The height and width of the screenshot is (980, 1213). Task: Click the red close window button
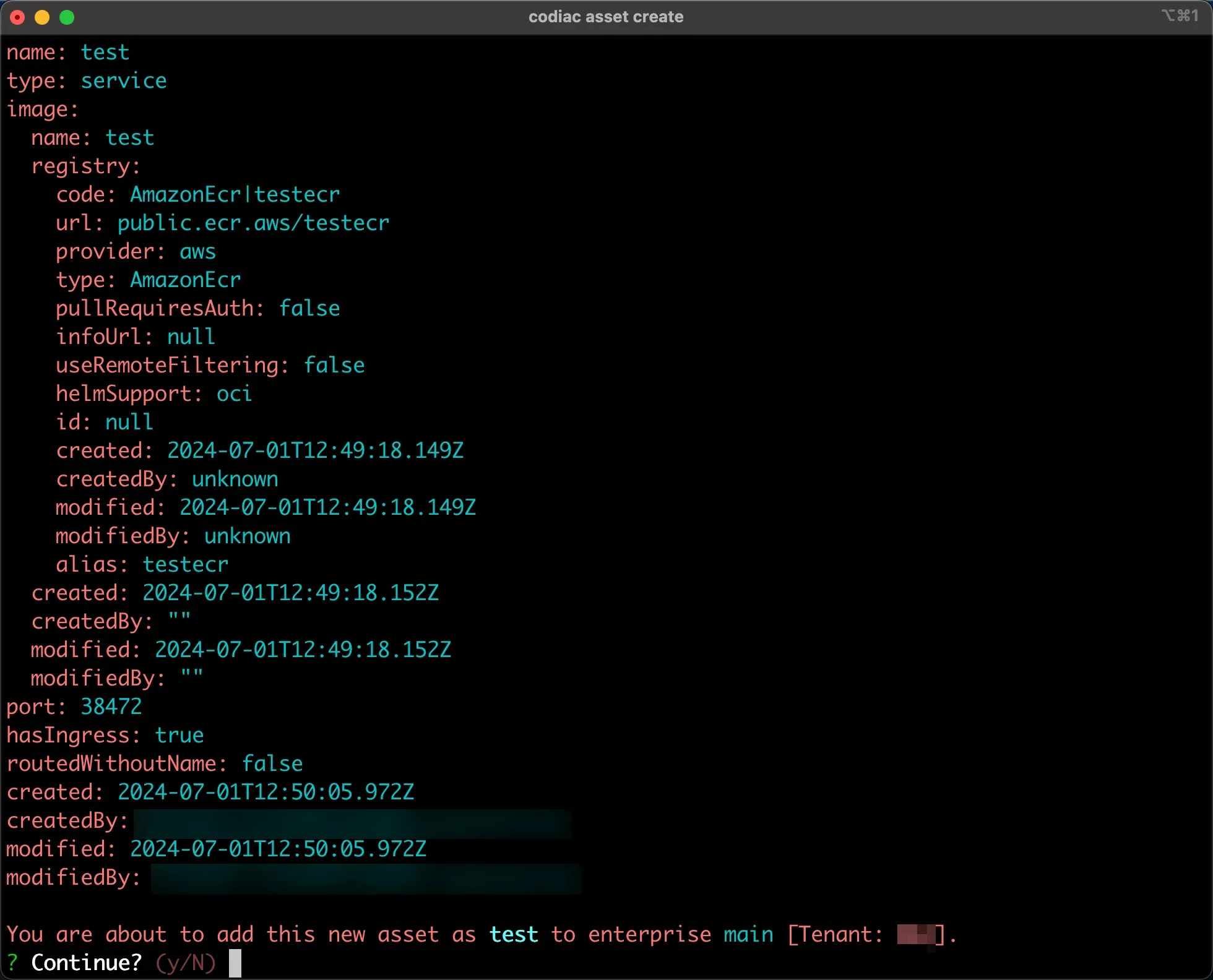(x=17, y=17)
